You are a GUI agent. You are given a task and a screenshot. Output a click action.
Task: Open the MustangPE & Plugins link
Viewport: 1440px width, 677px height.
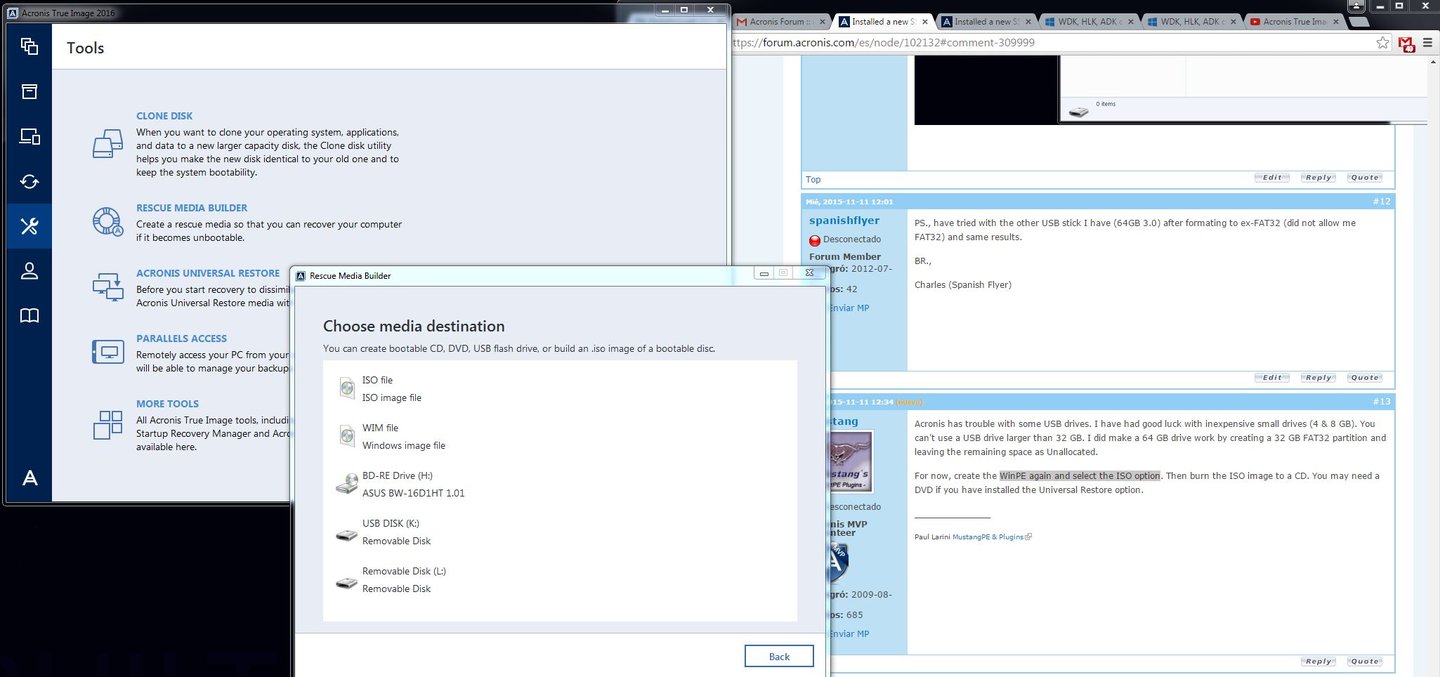[988, 537]
